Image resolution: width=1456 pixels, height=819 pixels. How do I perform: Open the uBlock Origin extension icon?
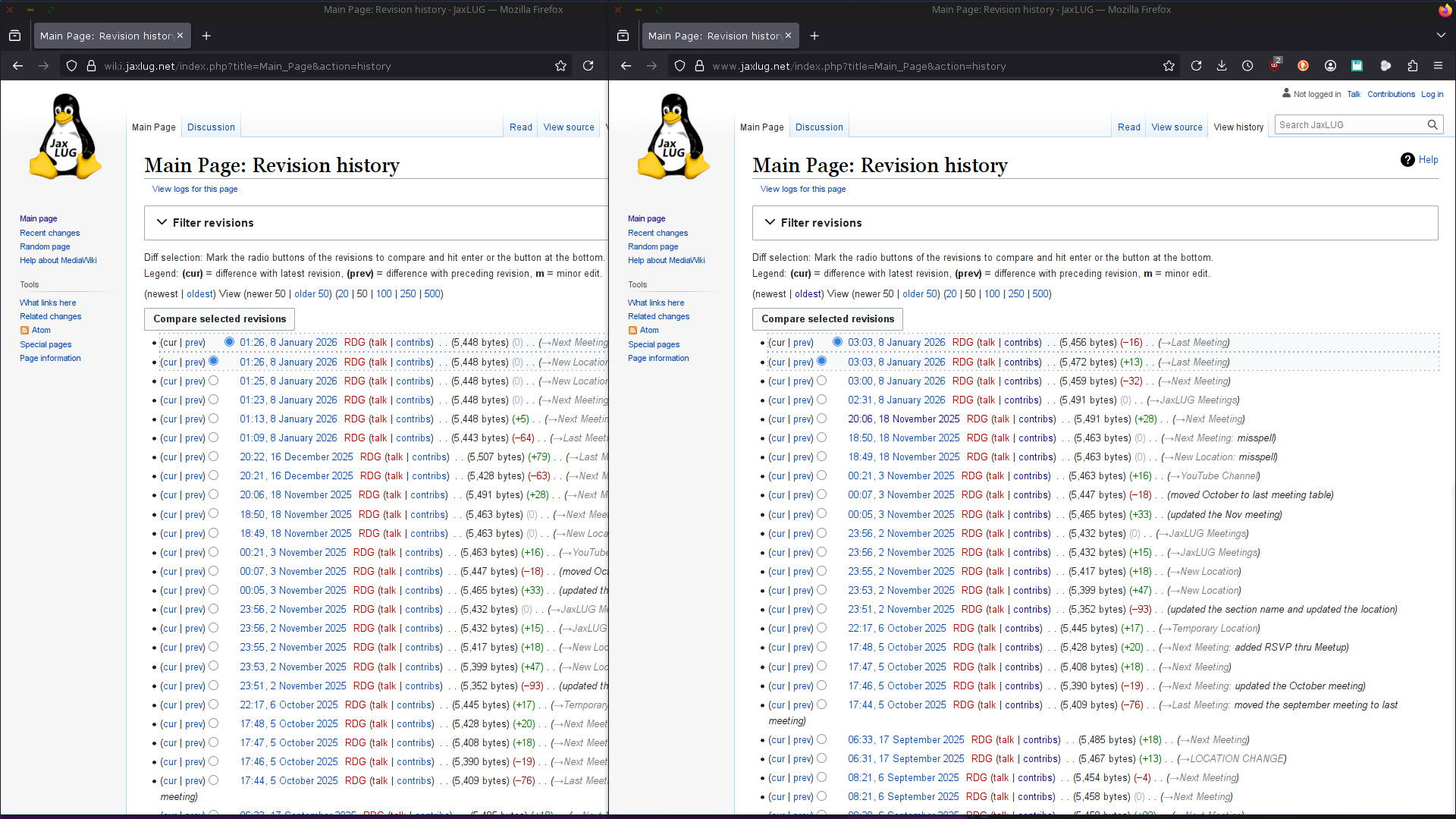point(1275,66)
